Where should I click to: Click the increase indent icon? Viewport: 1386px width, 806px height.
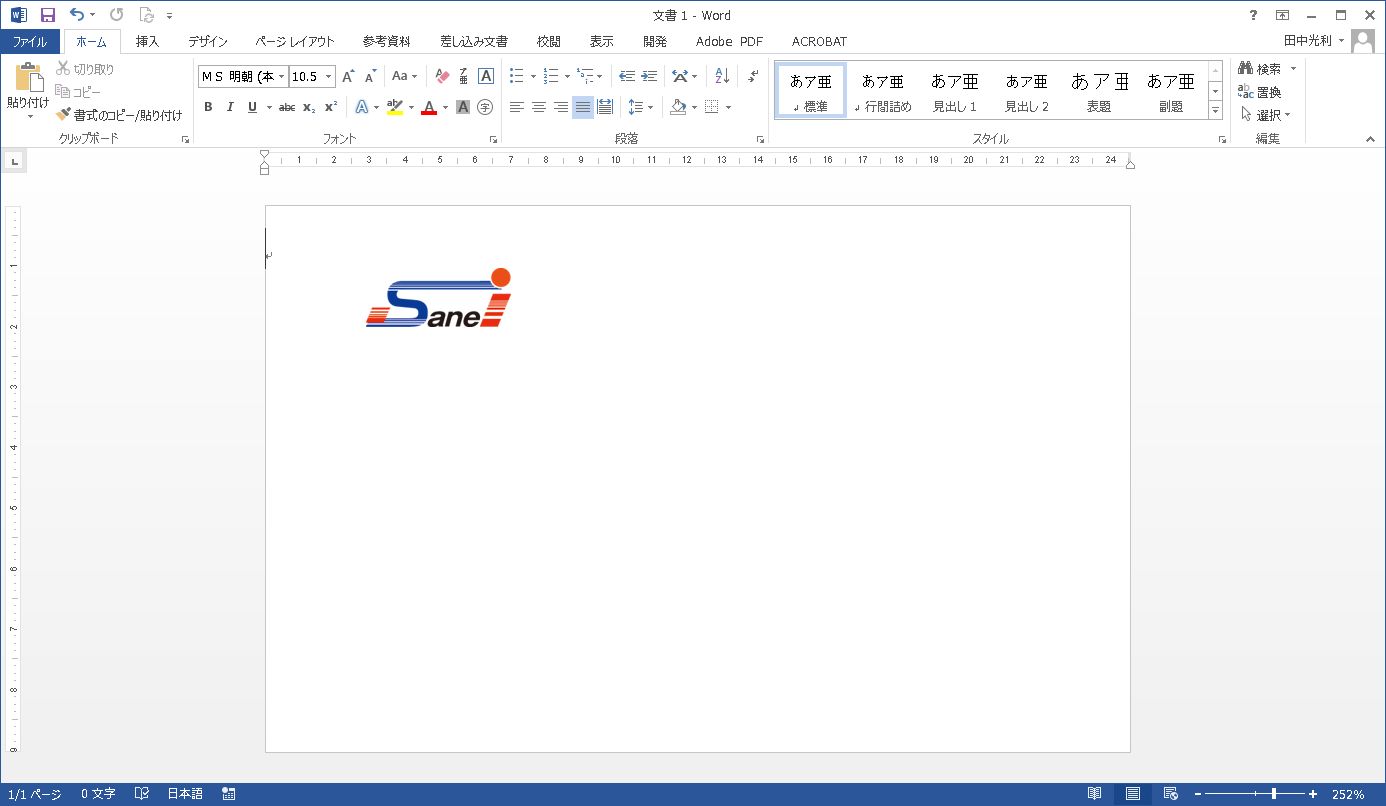point(649,76)
